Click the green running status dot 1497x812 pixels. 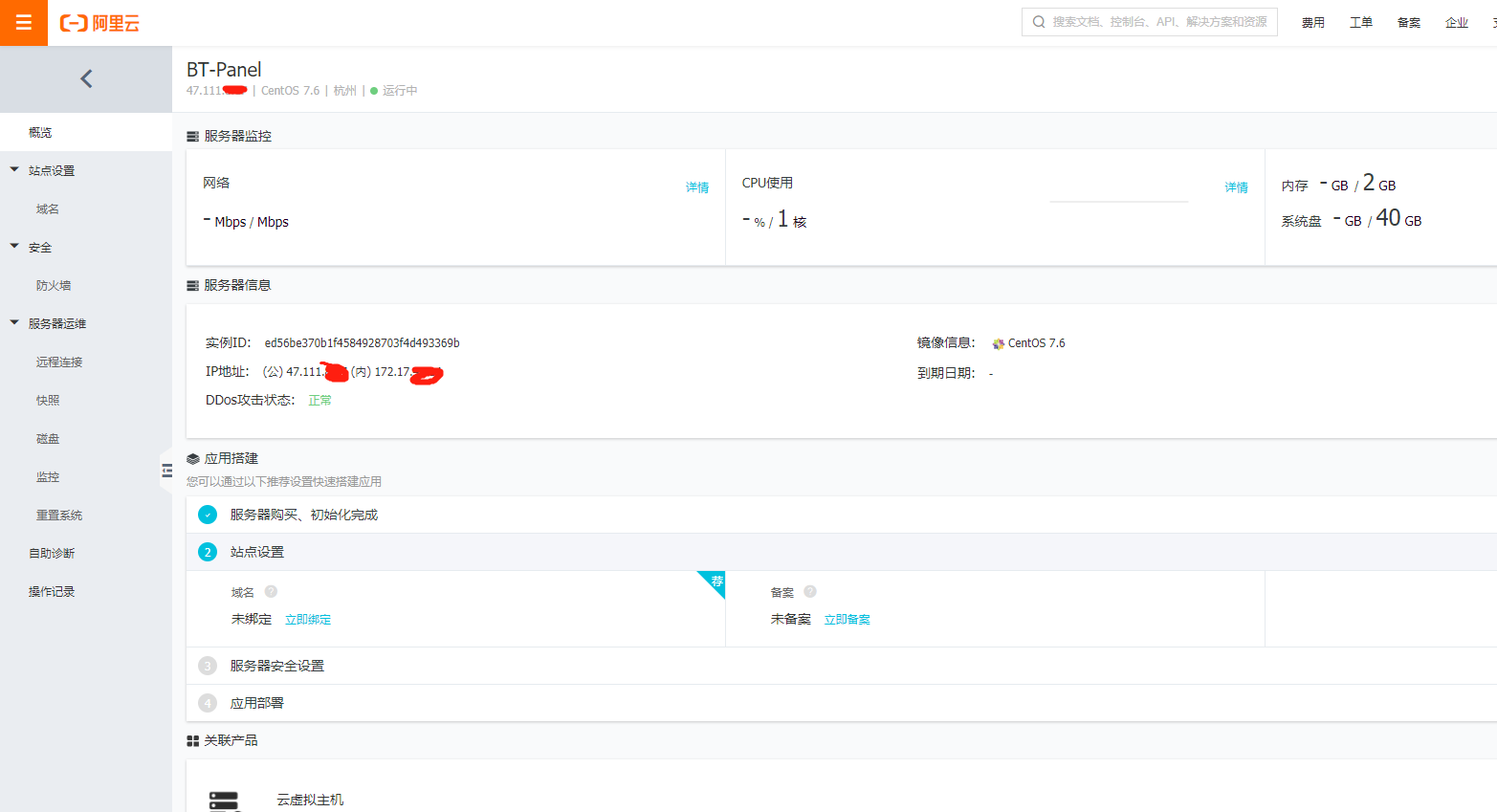pyautogui.click(x=374, y=91)
